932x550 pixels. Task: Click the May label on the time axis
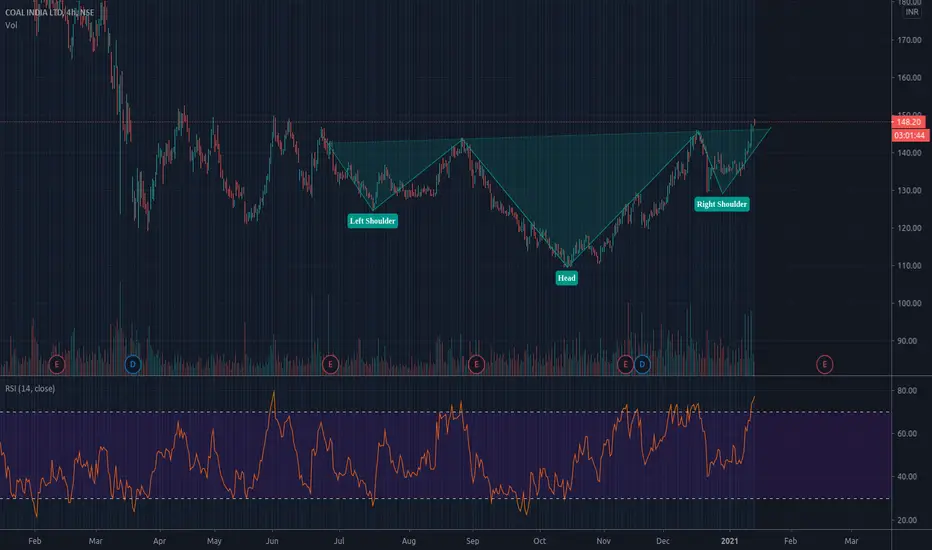pos(214,541)
